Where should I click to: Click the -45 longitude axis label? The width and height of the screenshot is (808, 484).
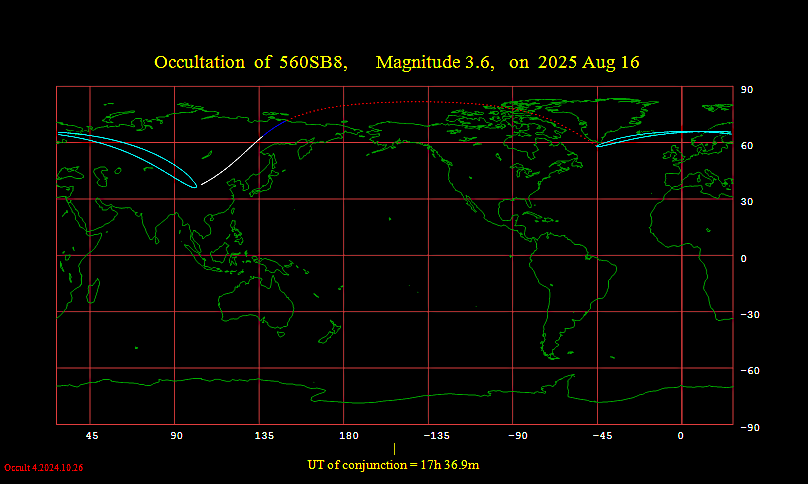(600, 436)
